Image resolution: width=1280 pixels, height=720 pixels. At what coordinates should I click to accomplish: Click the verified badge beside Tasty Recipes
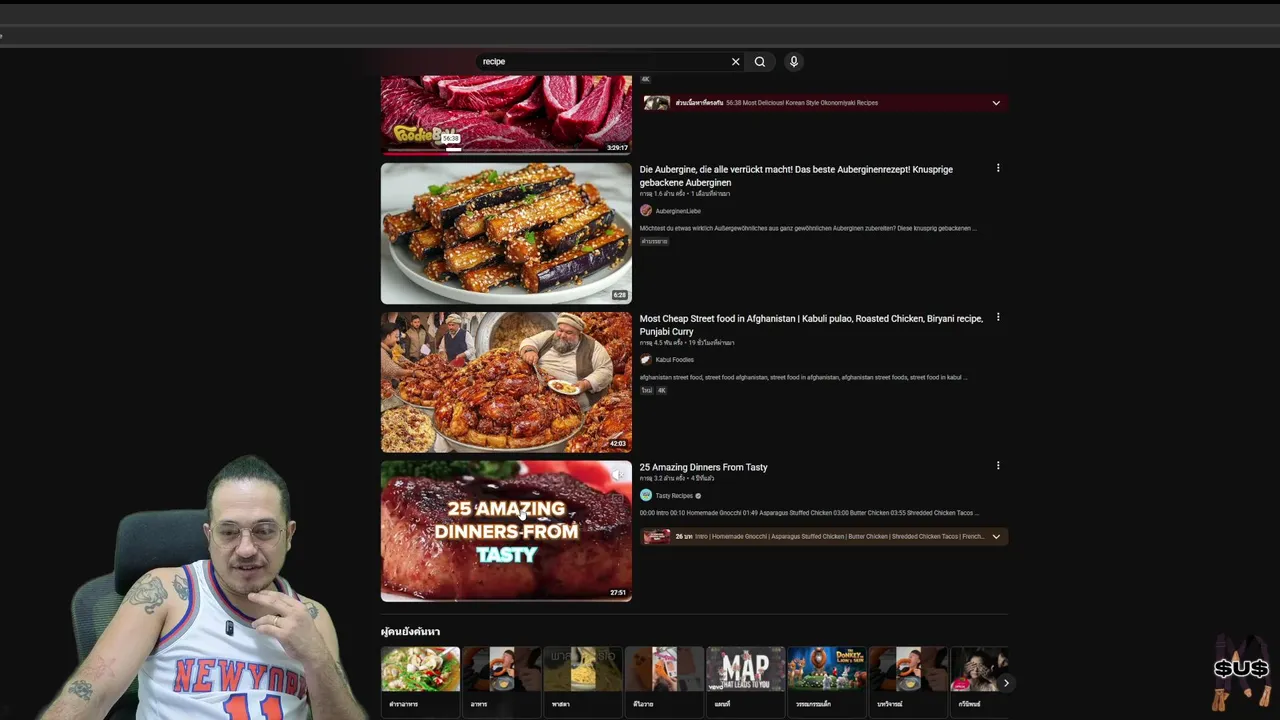698,496
